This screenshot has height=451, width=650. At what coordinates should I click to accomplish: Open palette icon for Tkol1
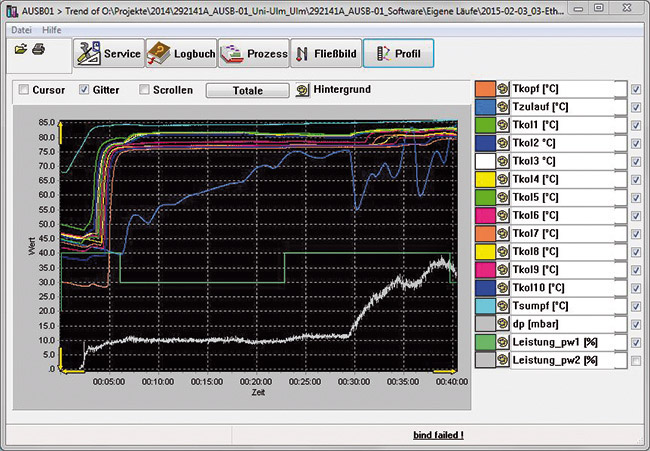coord(503,125)
